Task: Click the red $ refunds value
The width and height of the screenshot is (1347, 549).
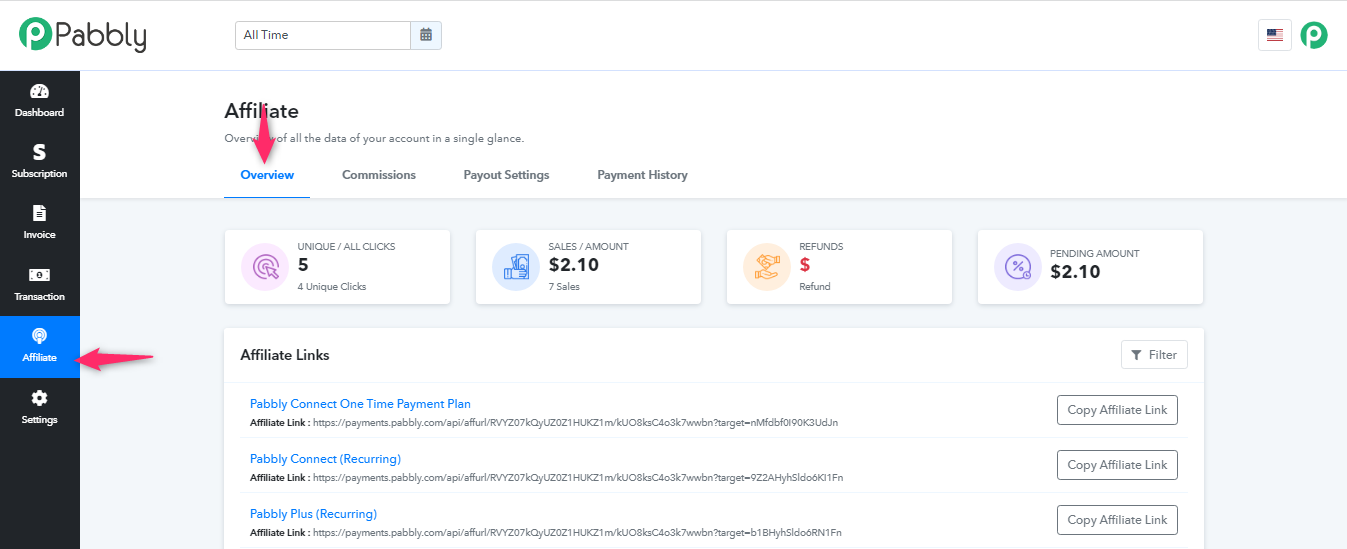Action: point(804,265)
